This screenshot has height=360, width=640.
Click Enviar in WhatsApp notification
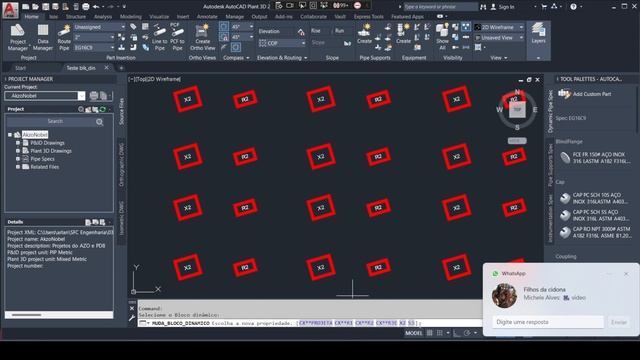(619, 322)
